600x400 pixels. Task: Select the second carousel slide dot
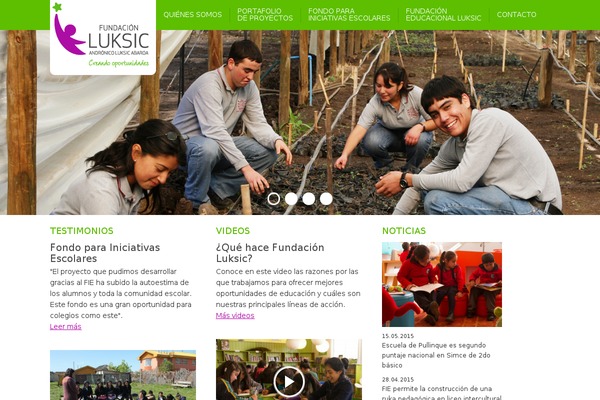coord(291,199)
